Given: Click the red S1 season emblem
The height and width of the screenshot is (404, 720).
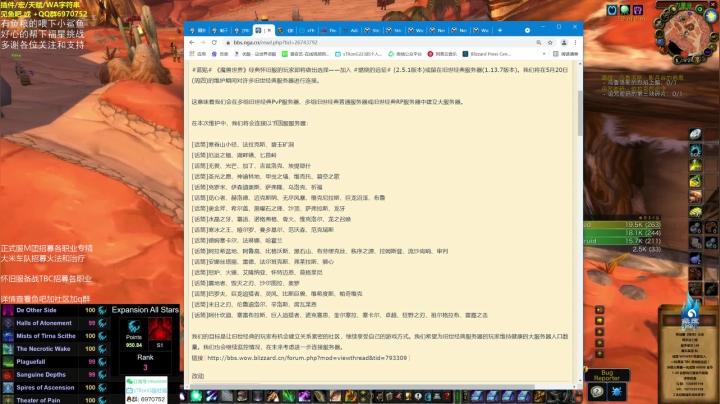Looking at the screenshot, I should click(x=160, y=329).
